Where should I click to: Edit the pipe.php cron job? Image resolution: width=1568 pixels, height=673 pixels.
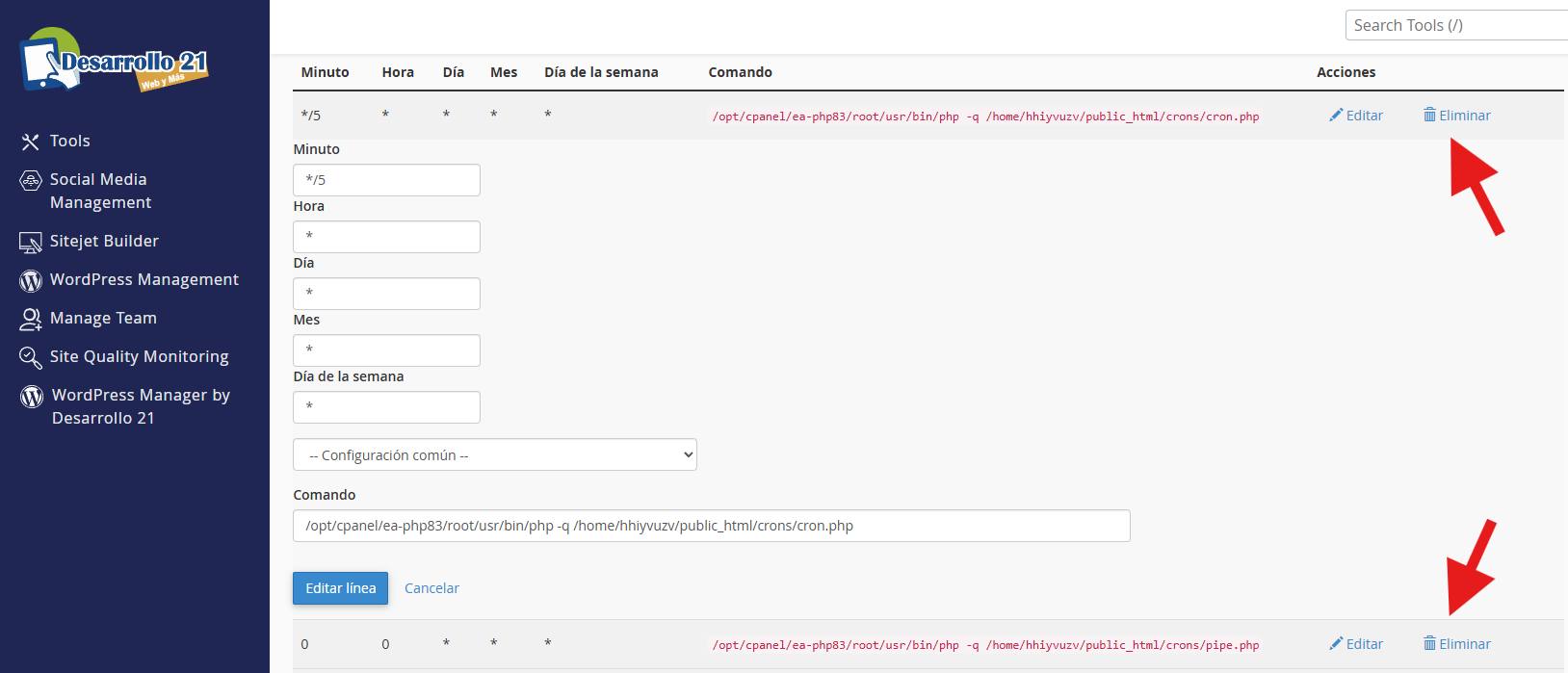[x=1356, y=644]
